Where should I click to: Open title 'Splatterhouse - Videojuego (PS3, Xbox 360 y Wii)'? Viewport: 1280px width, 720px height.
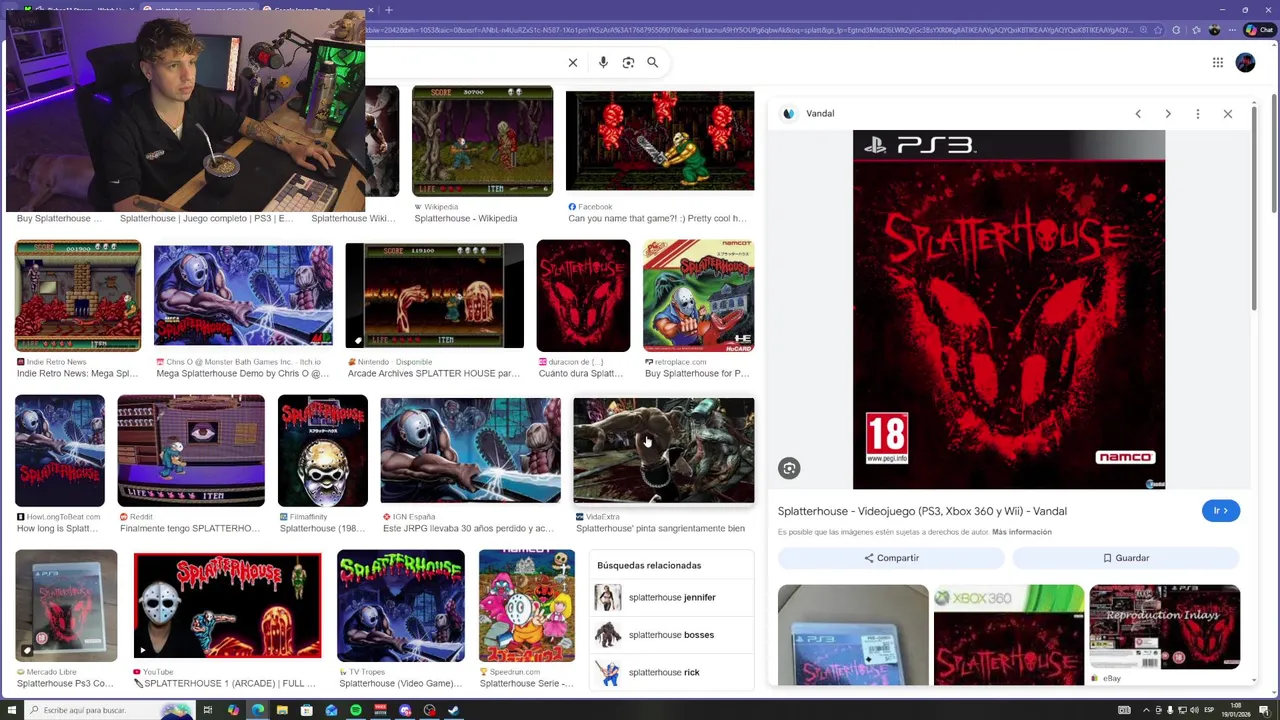tap(922, 511)
